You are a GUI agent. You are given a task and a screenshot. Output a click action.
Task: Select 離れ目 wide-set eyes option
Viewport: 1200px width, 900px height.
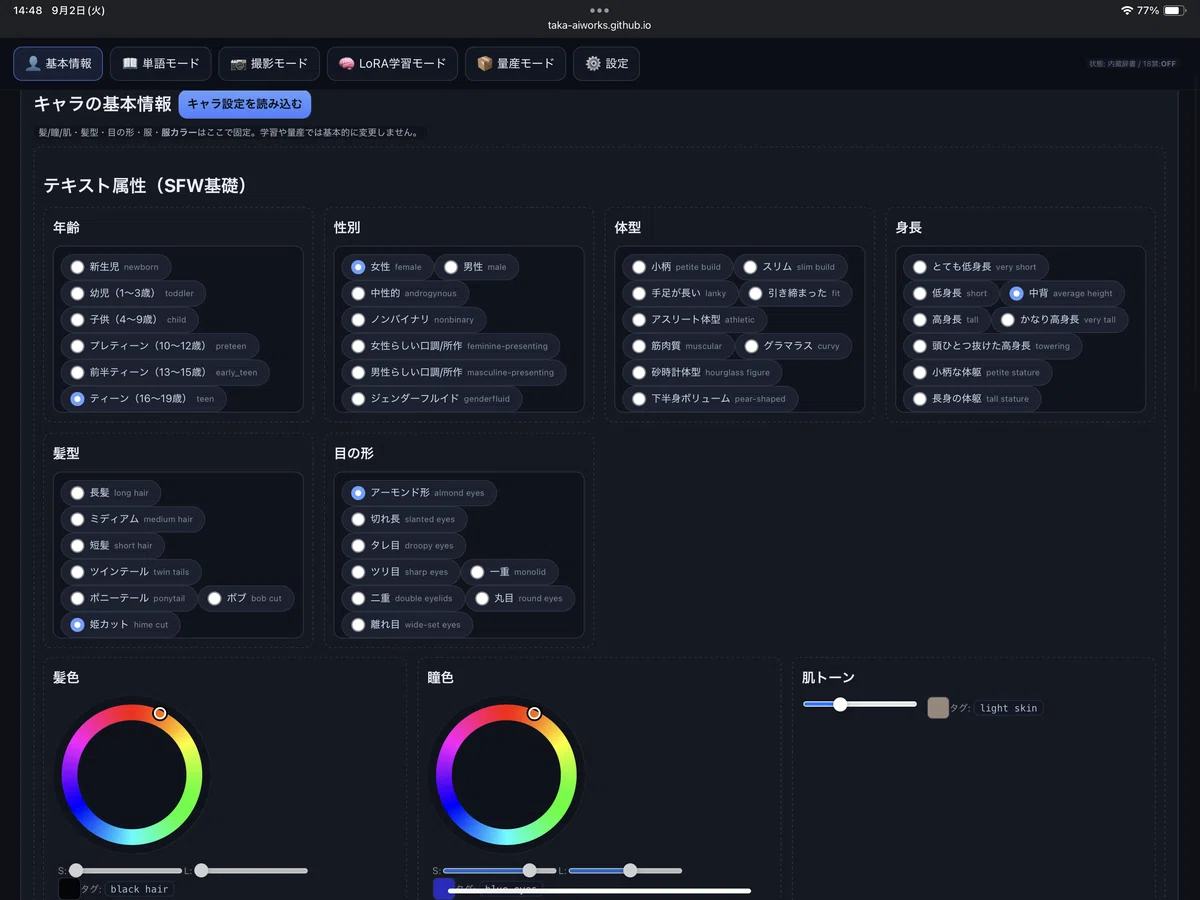pyautogui.click(x=407, y=624)
